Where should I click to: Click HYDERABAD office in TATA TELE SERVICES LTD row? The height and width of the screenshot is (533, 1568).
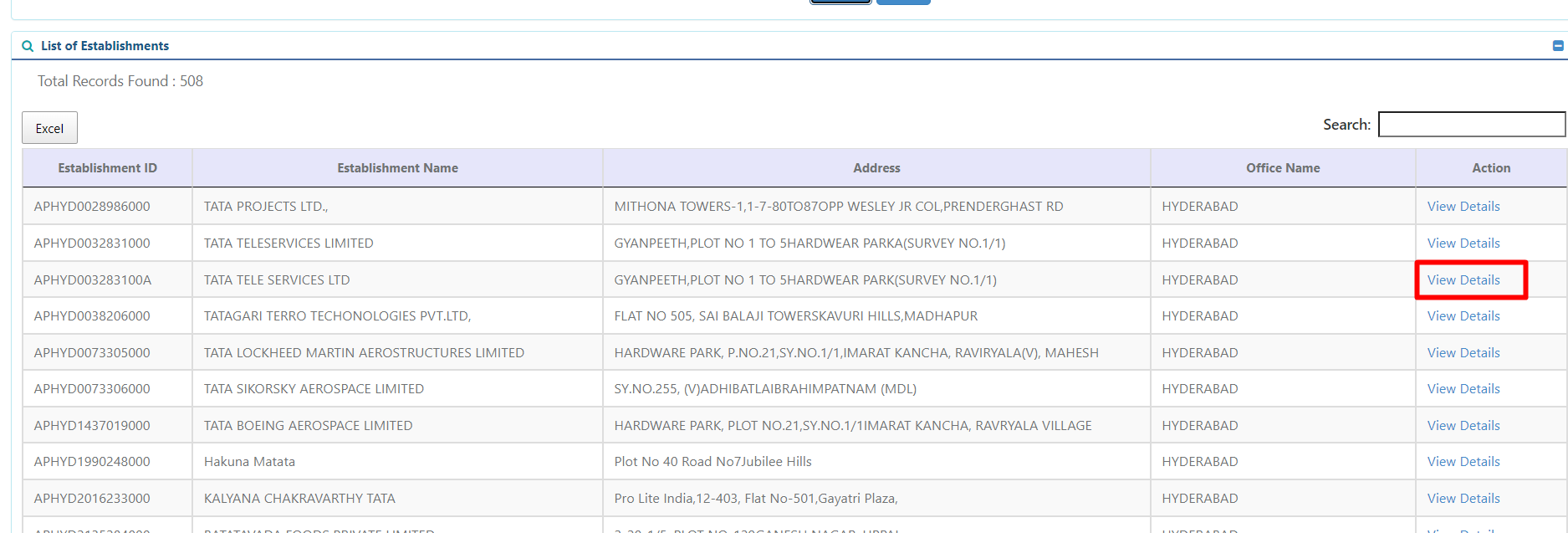tap(1200, 280)
